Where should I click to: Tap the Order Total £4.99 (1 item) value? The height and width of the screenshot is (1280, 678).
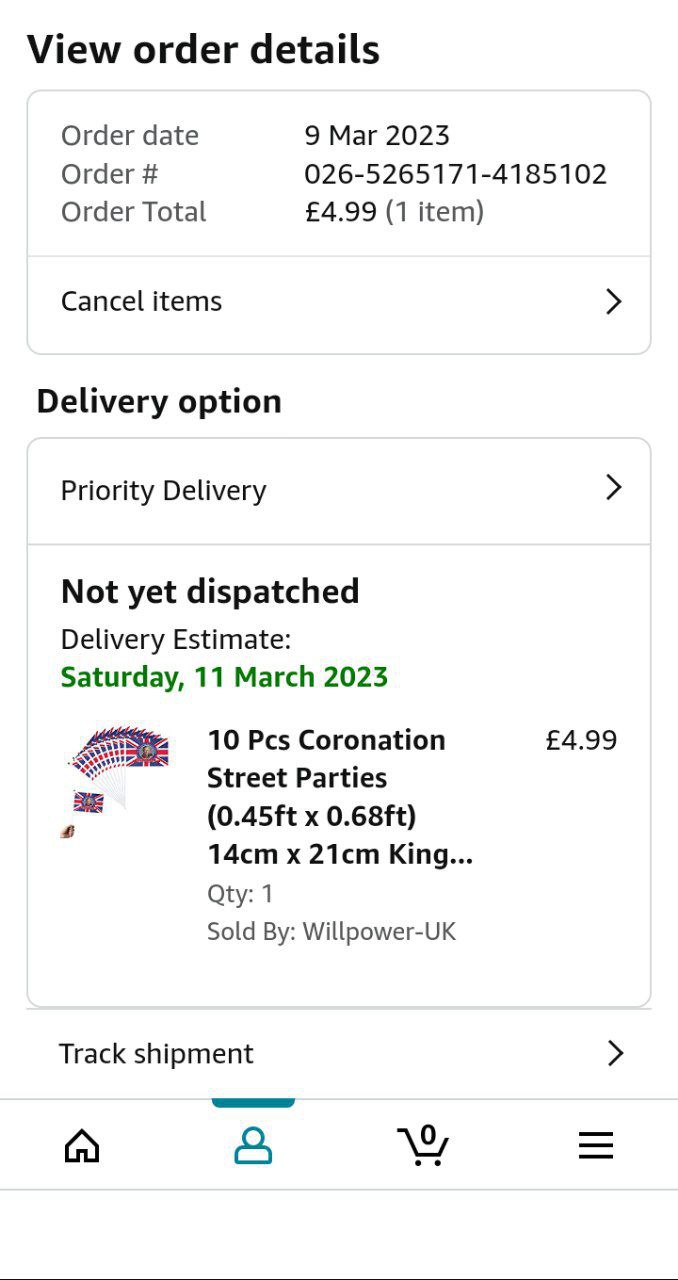click(394, 212)
